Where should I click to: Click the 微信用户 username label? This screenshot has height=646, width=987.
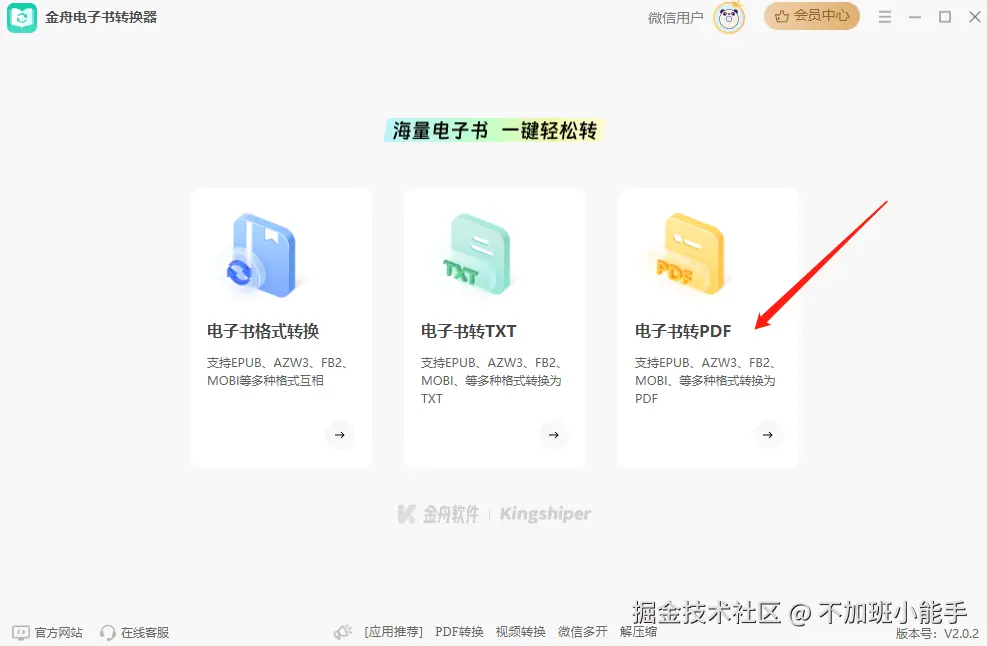675,18
